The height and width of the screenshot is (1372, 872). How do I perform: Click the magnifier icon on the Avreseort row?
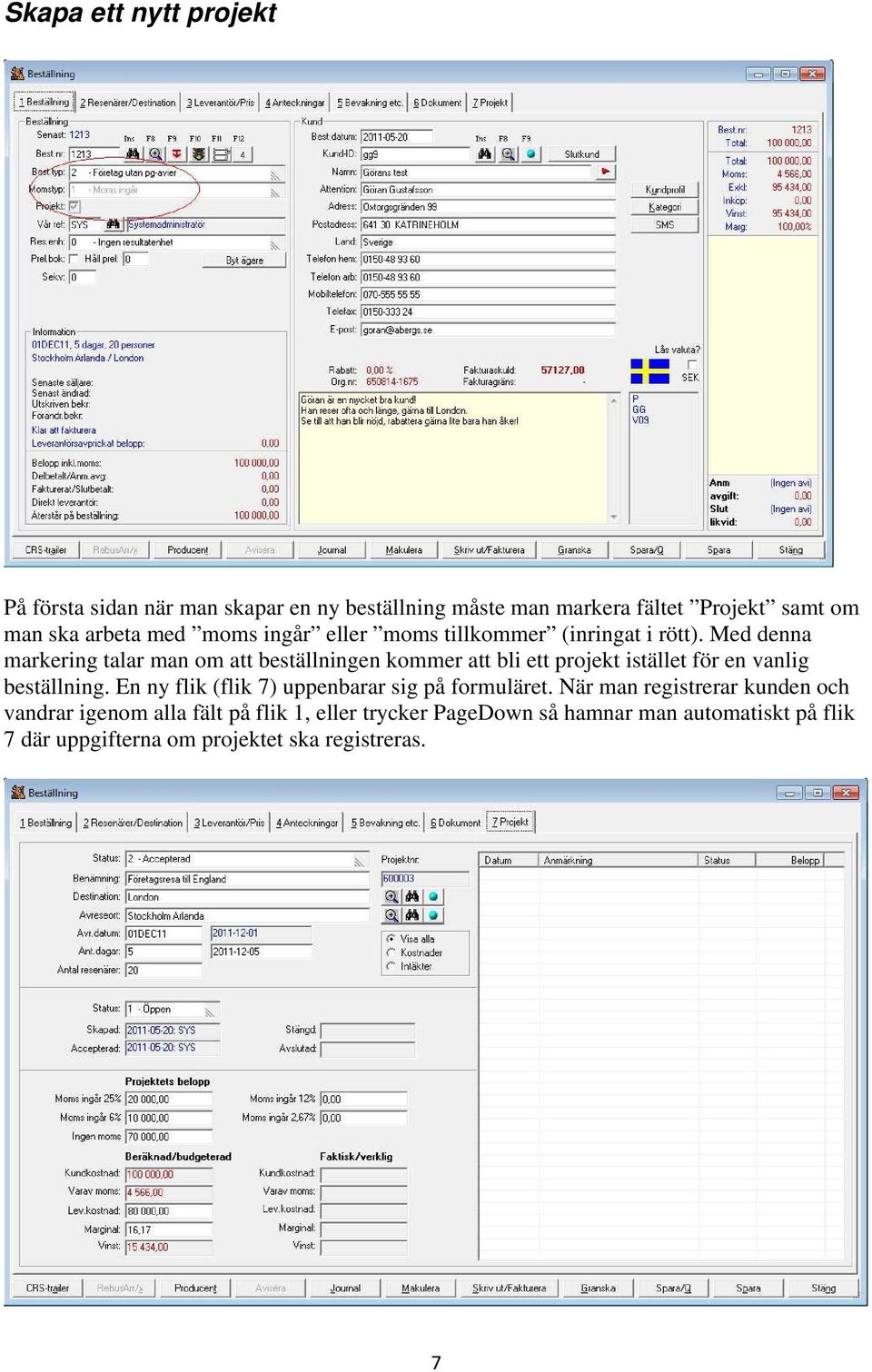(x=391, y=915)
